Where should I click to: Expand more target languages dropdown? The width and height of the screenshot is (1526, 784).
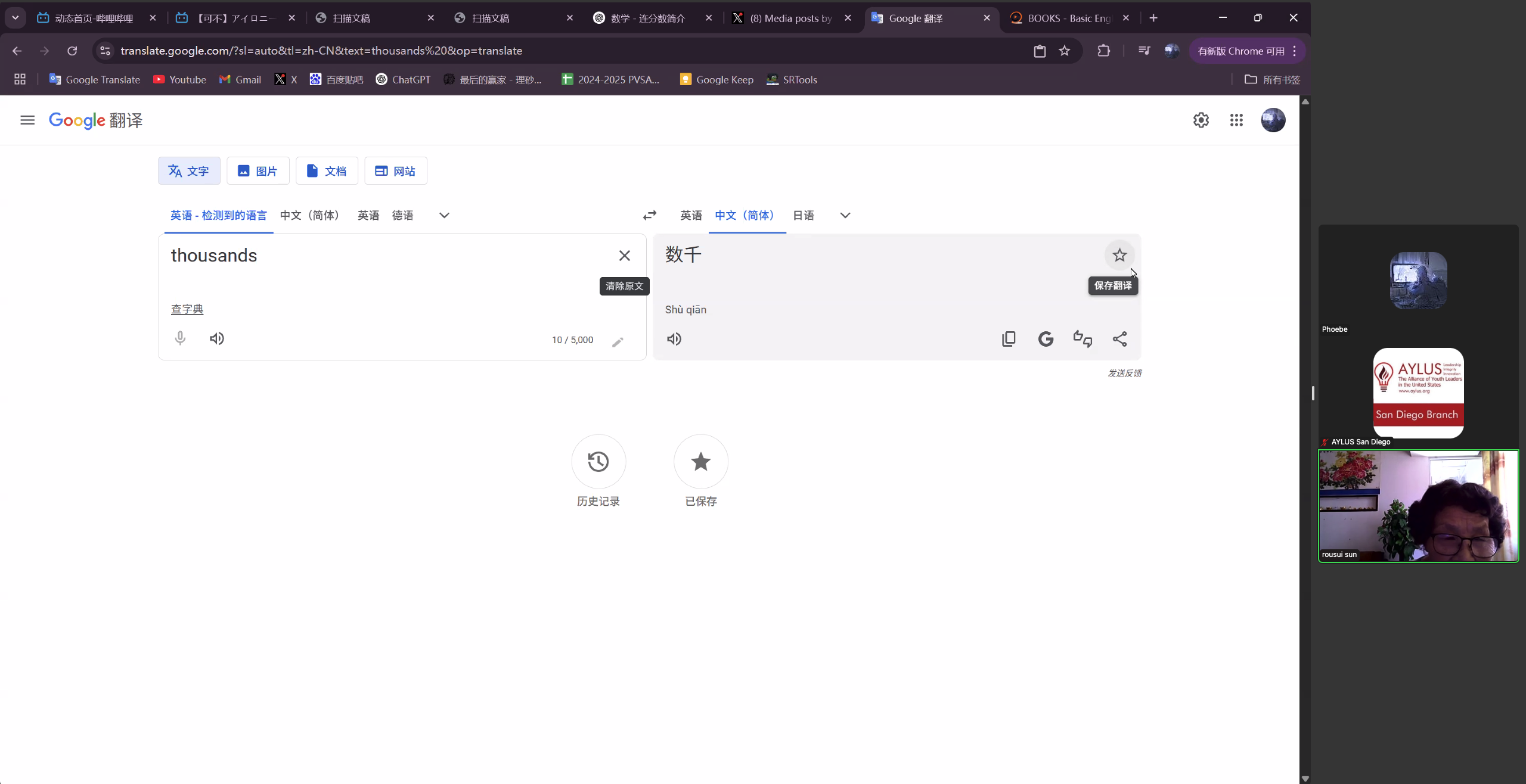pos(845,216)
